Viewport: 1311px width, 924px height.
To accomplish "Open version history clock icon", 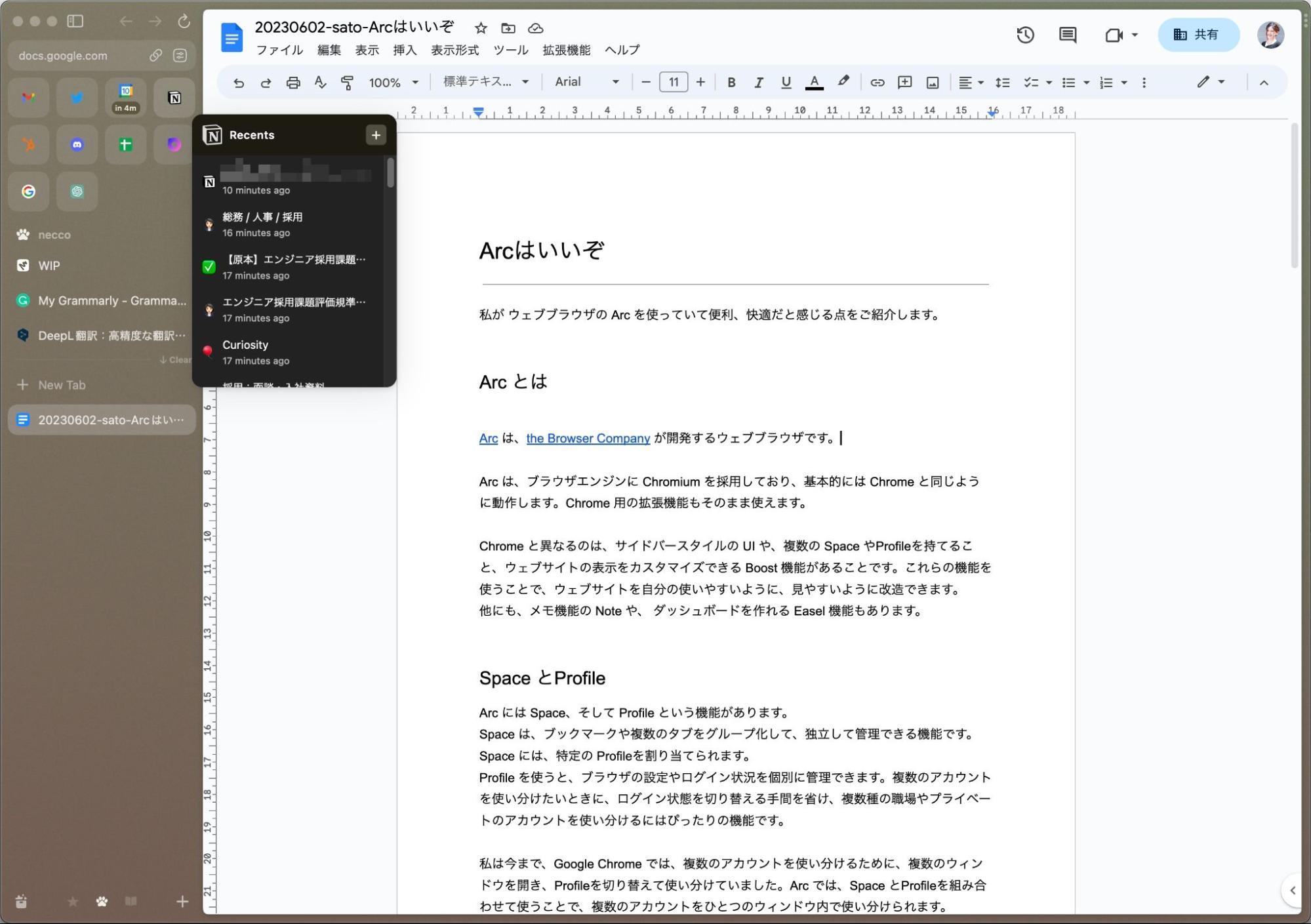I will coord(1025,35).
